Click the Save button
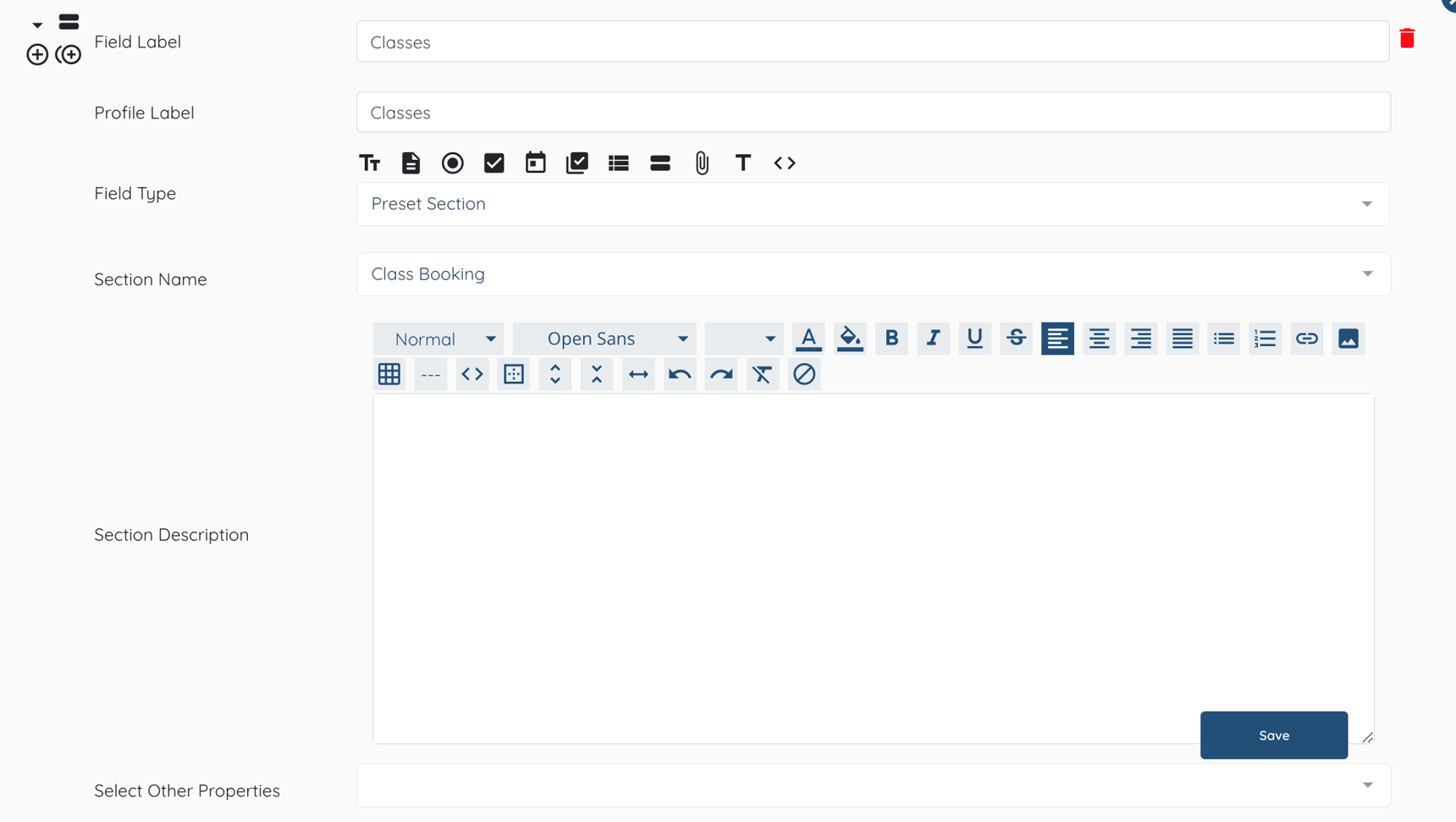The height and width of the screenshot is (822, 1456). [x=1273, y=735]
